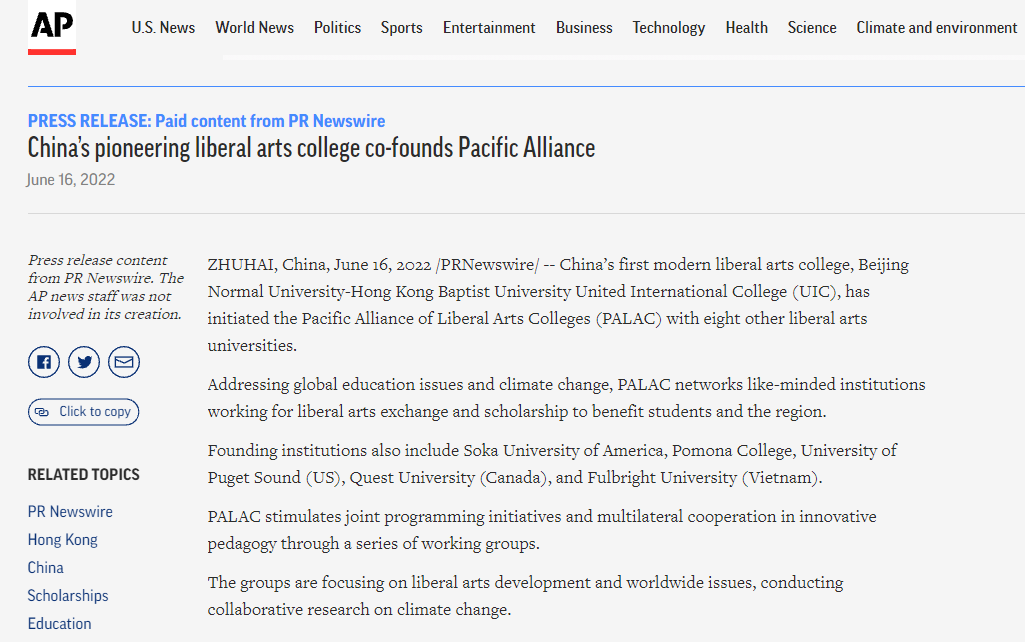Select Sports from the top menu

coord(401,28)
